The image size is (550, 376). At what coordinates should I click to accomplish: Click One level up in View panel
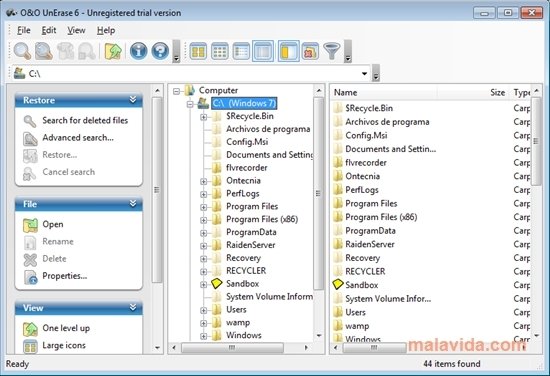point(66,328)
